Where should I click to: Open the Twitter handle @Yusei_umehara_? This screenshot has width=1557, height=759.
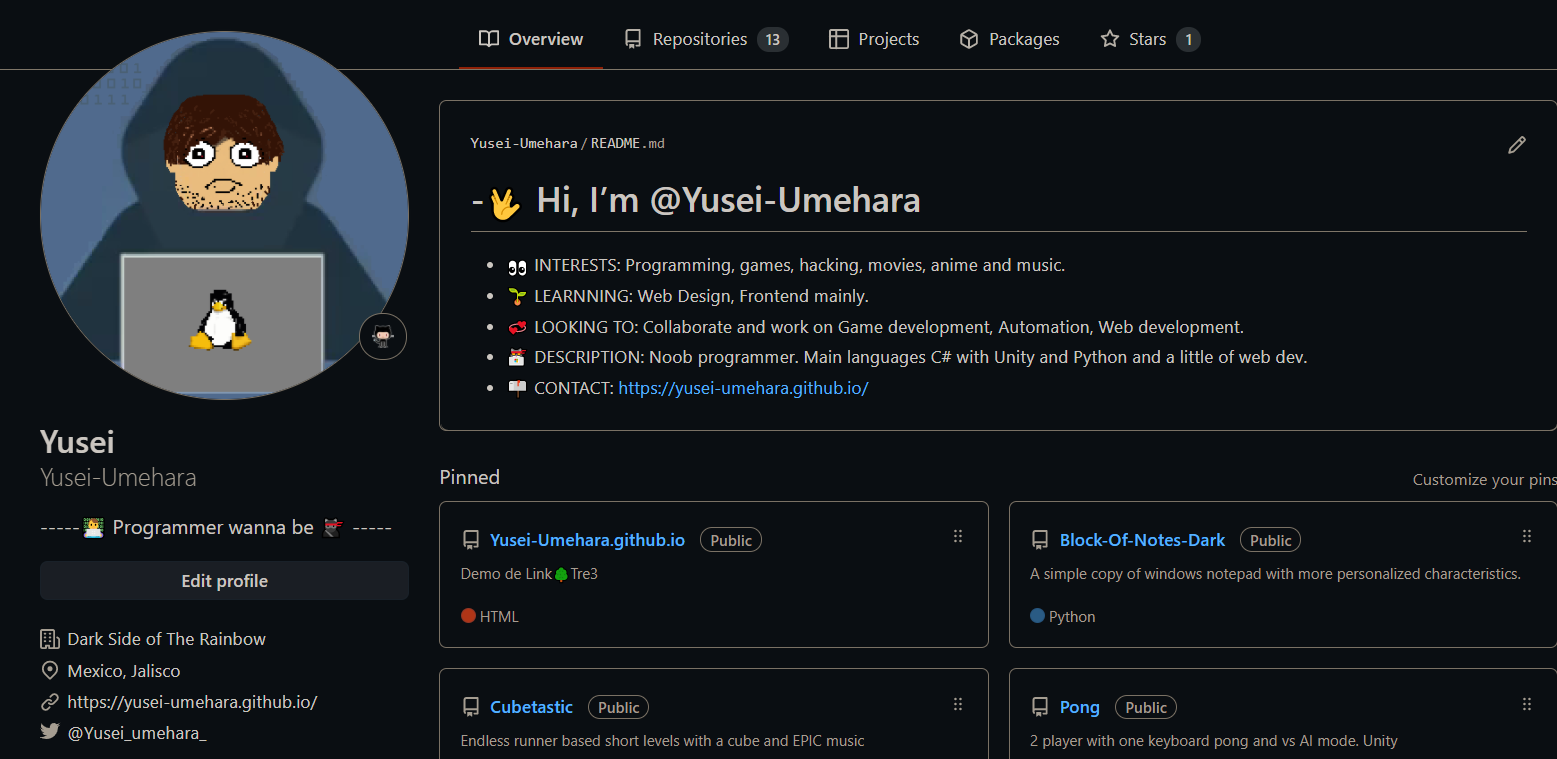[137, 733]
